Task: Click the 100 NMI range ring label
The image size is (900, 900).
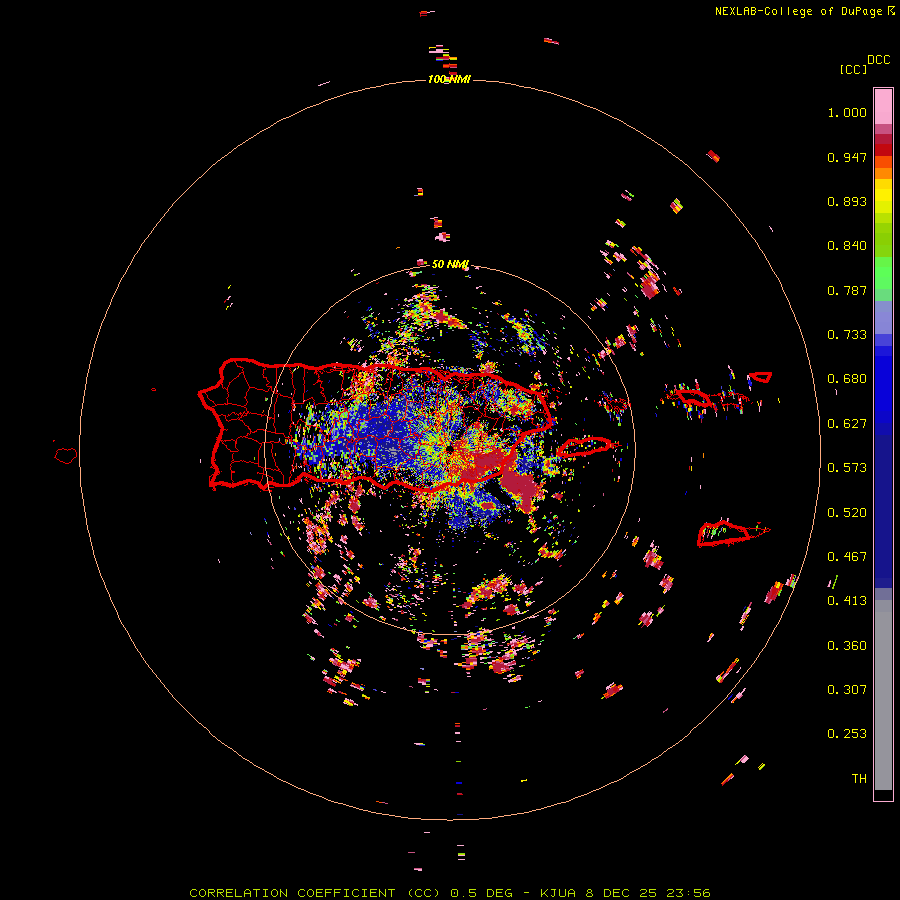Action: click(449, 79)
